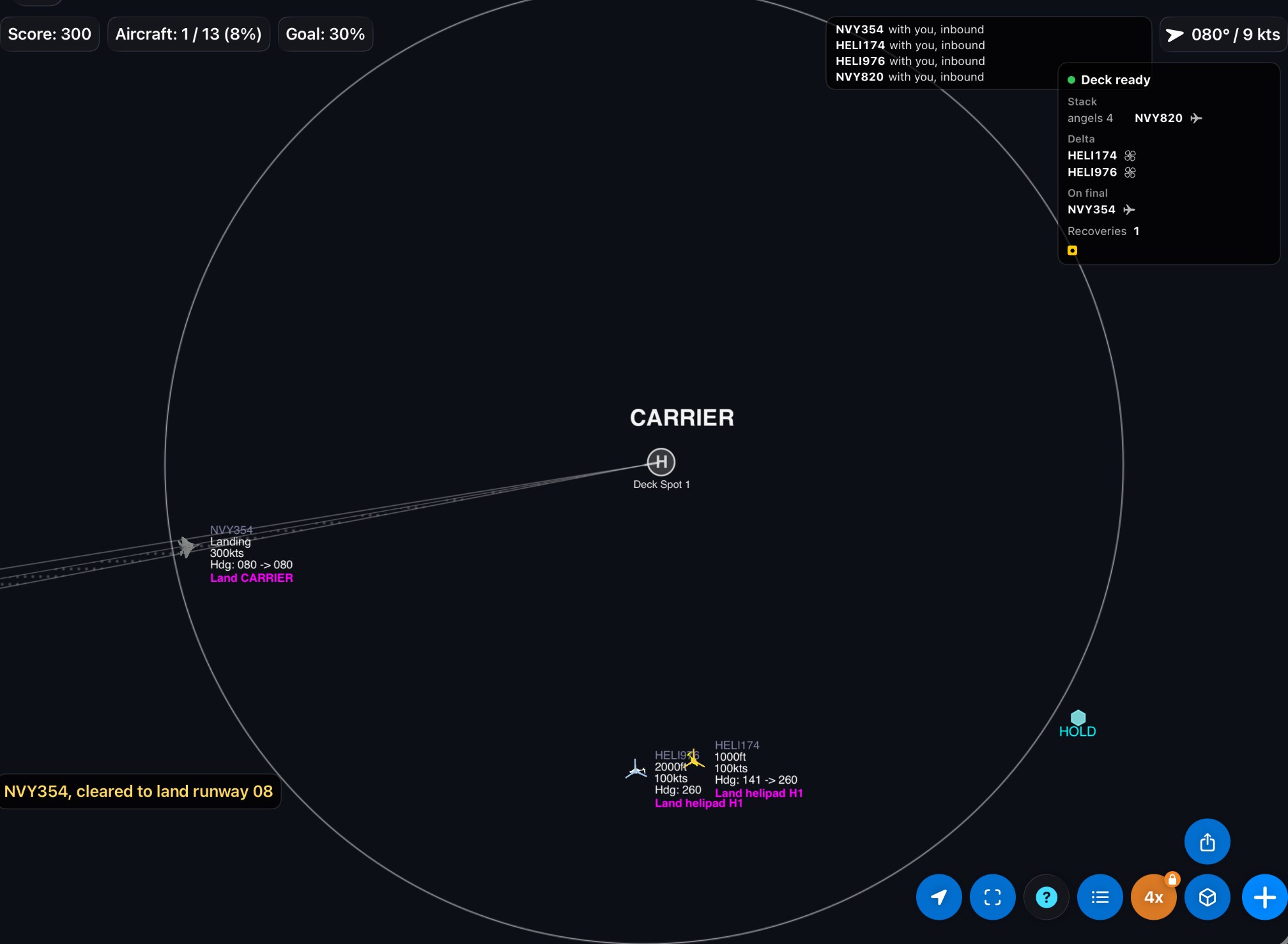The width and height of the screenshot is (1288, 944).
Task: Select the NVY354 jet aircraft icon
Action: 186,547
